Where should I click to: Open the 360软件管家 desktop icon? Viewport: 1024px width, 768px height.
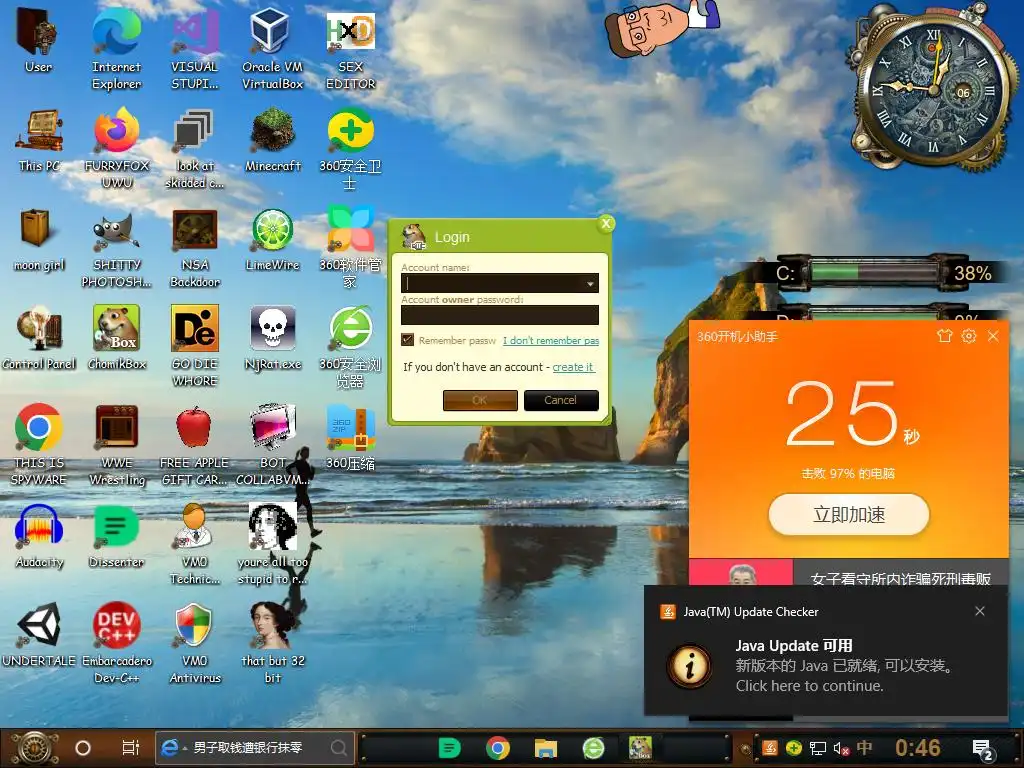(x=350, y=248)
